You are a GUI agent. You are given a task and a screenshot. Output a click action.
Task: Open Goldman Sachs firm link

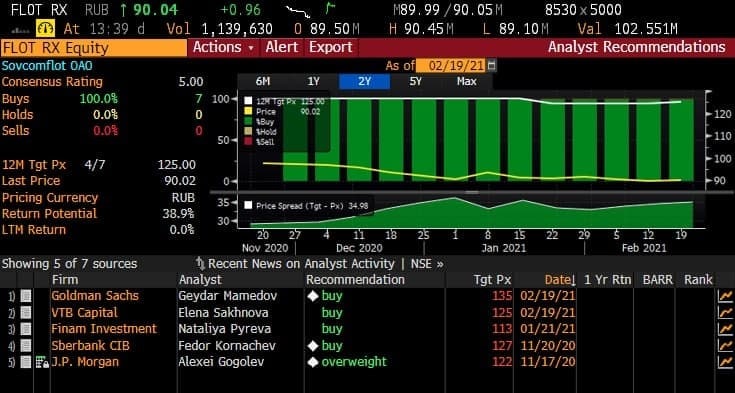[95, 296]
